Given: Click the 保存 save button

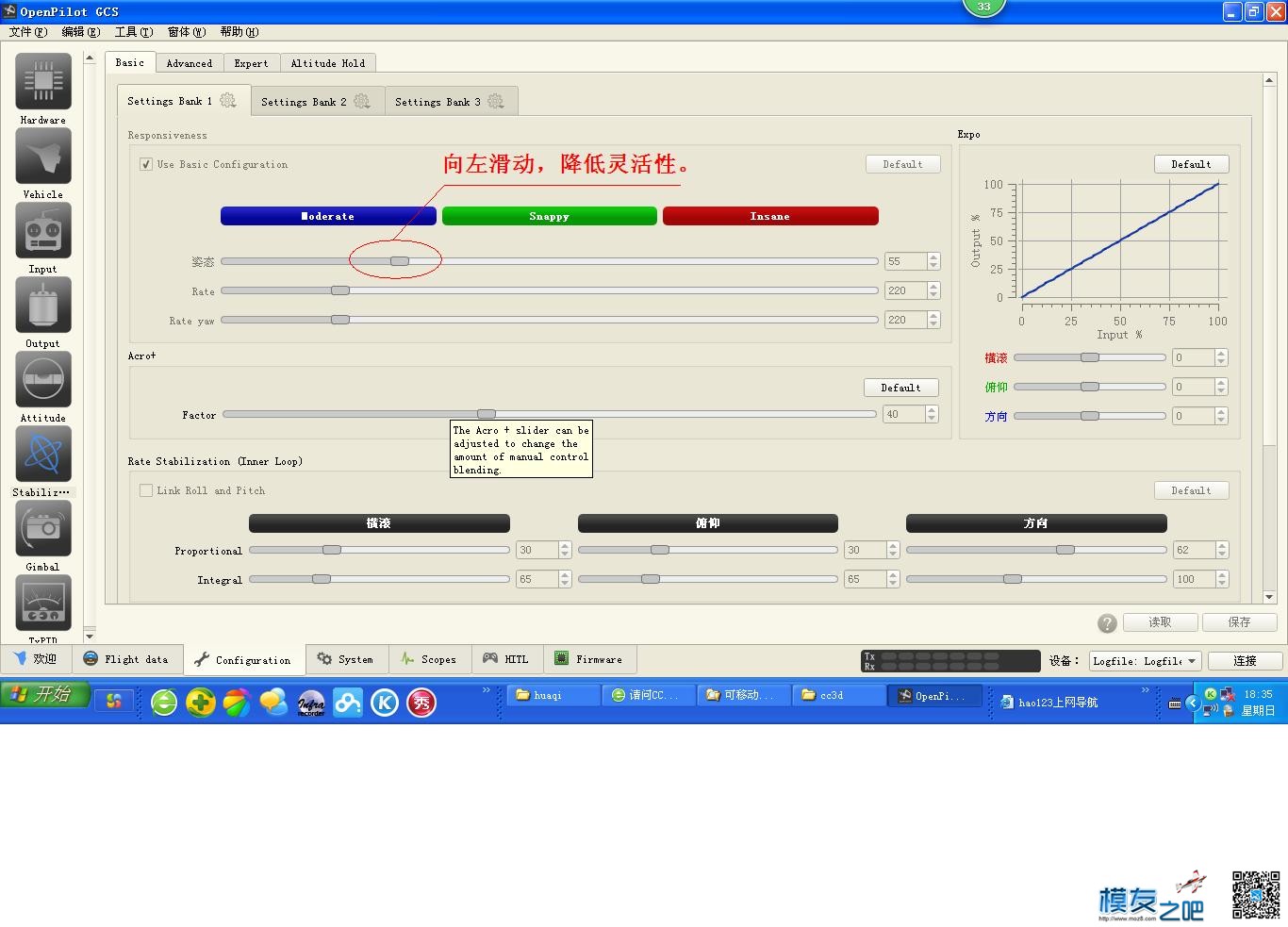Looking at the screenshot, I should (1239, 622).
